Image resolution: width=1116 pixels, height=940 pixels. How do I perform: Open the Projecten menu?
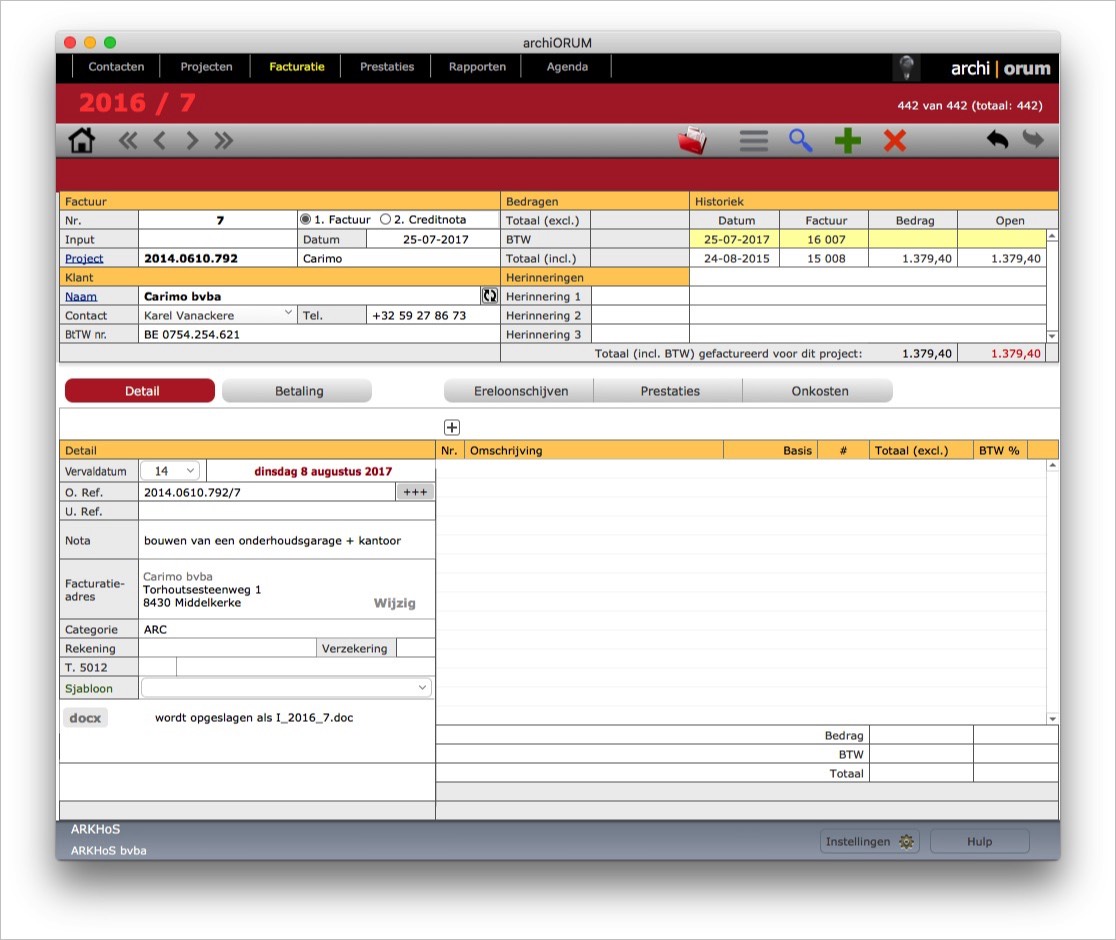[206, 67]
